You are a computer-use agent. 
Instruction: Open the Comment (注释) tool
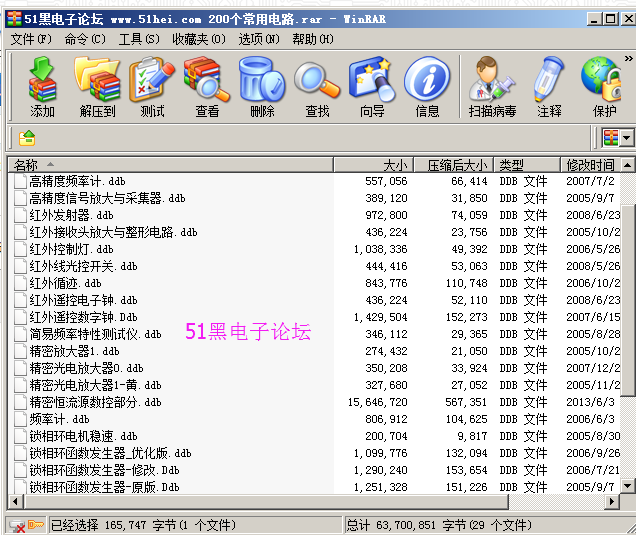click(549, 79)
